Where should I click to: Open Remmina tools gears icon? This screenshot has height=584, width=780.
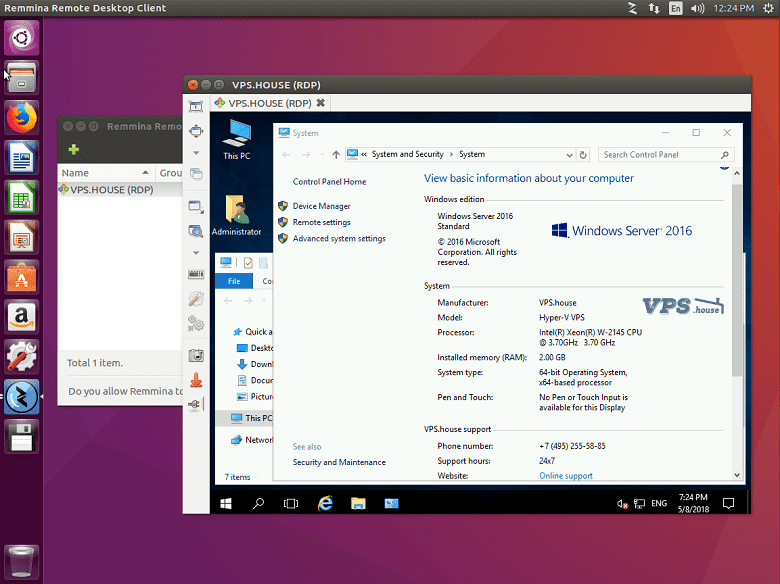(196, 323)
